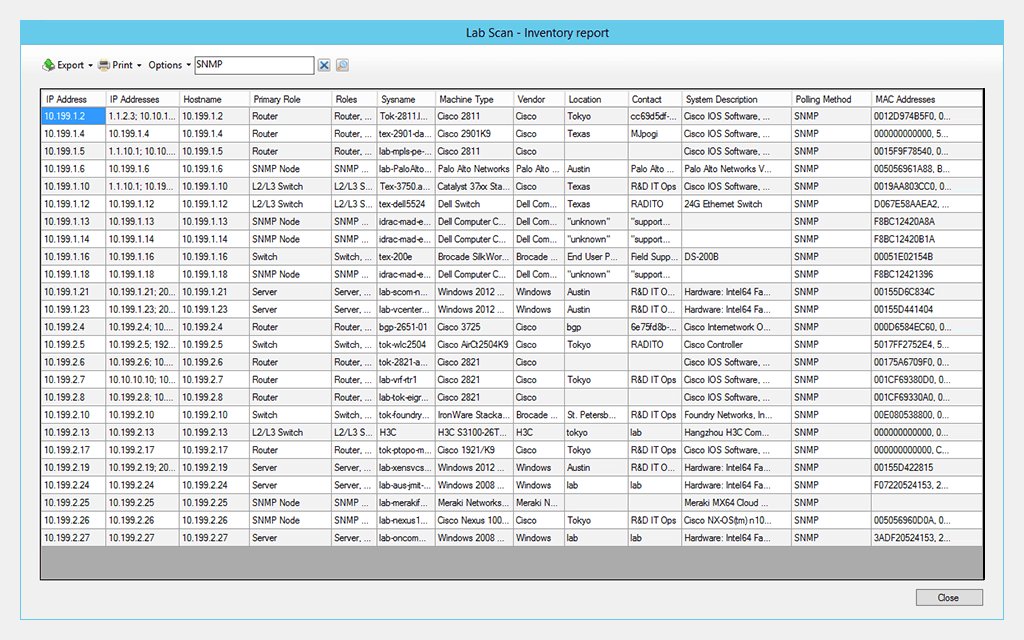The height and width of the screenshot is (640, 1024).
Task: Sort by Vendor column header
Action: click(x=539, y=99)
